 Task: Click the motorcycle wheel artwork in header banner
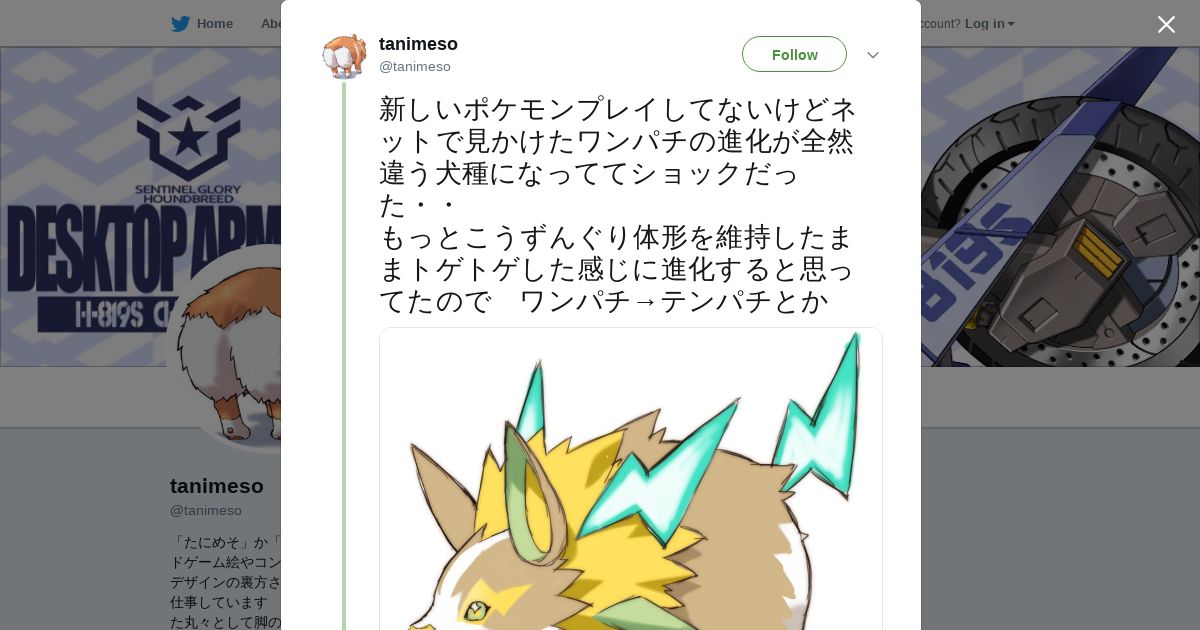click(x=1060, y=230)
